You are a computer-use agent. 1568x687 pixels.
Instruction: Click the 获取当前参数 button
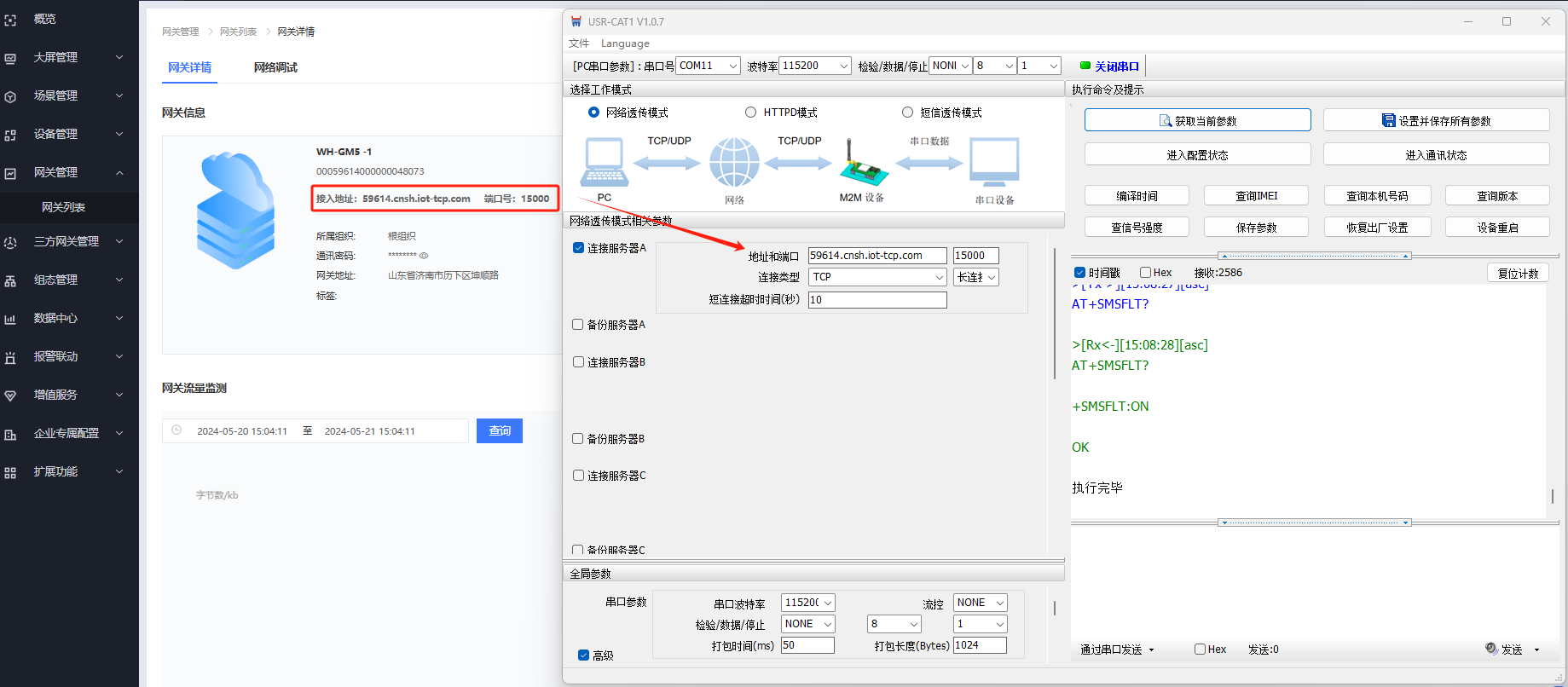1197,121
